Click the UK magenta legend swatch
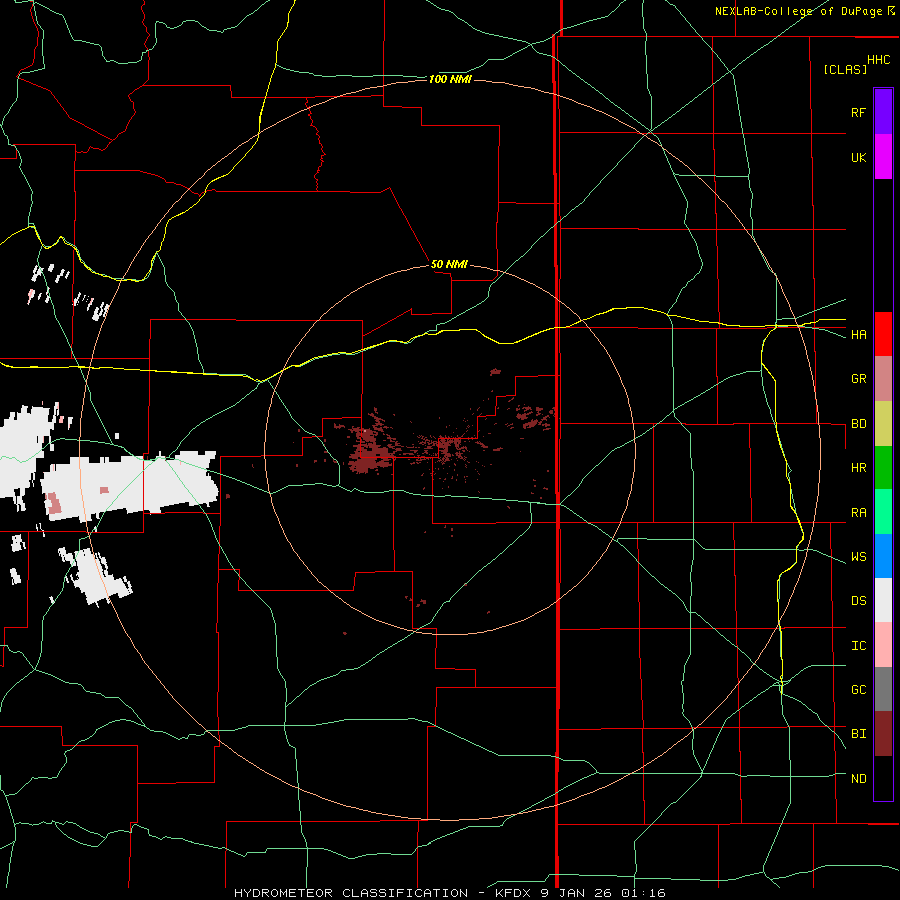 point(883,157)
